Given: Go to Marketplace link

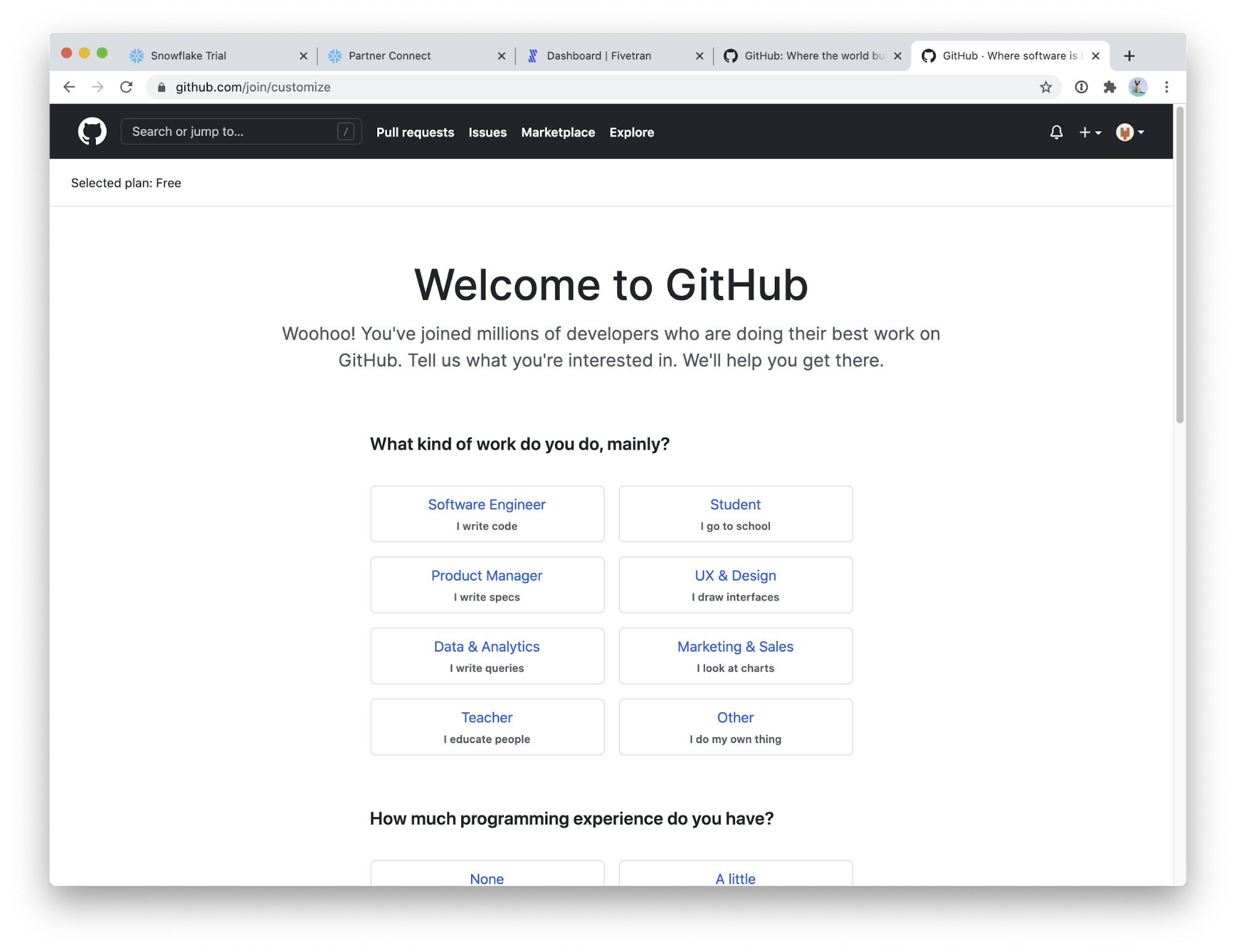Looking at the screenshot, I should pos(558,132).
